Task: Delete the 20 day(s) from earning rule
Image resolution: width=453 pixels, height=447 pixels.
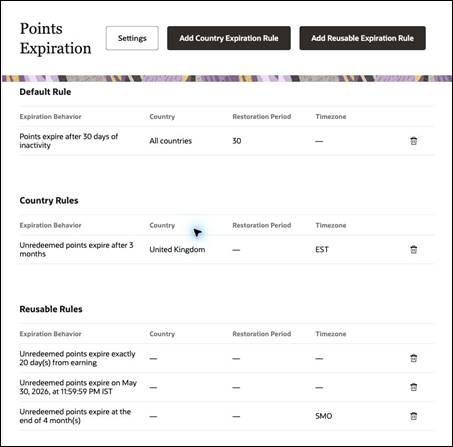Action: coord(413,358)
